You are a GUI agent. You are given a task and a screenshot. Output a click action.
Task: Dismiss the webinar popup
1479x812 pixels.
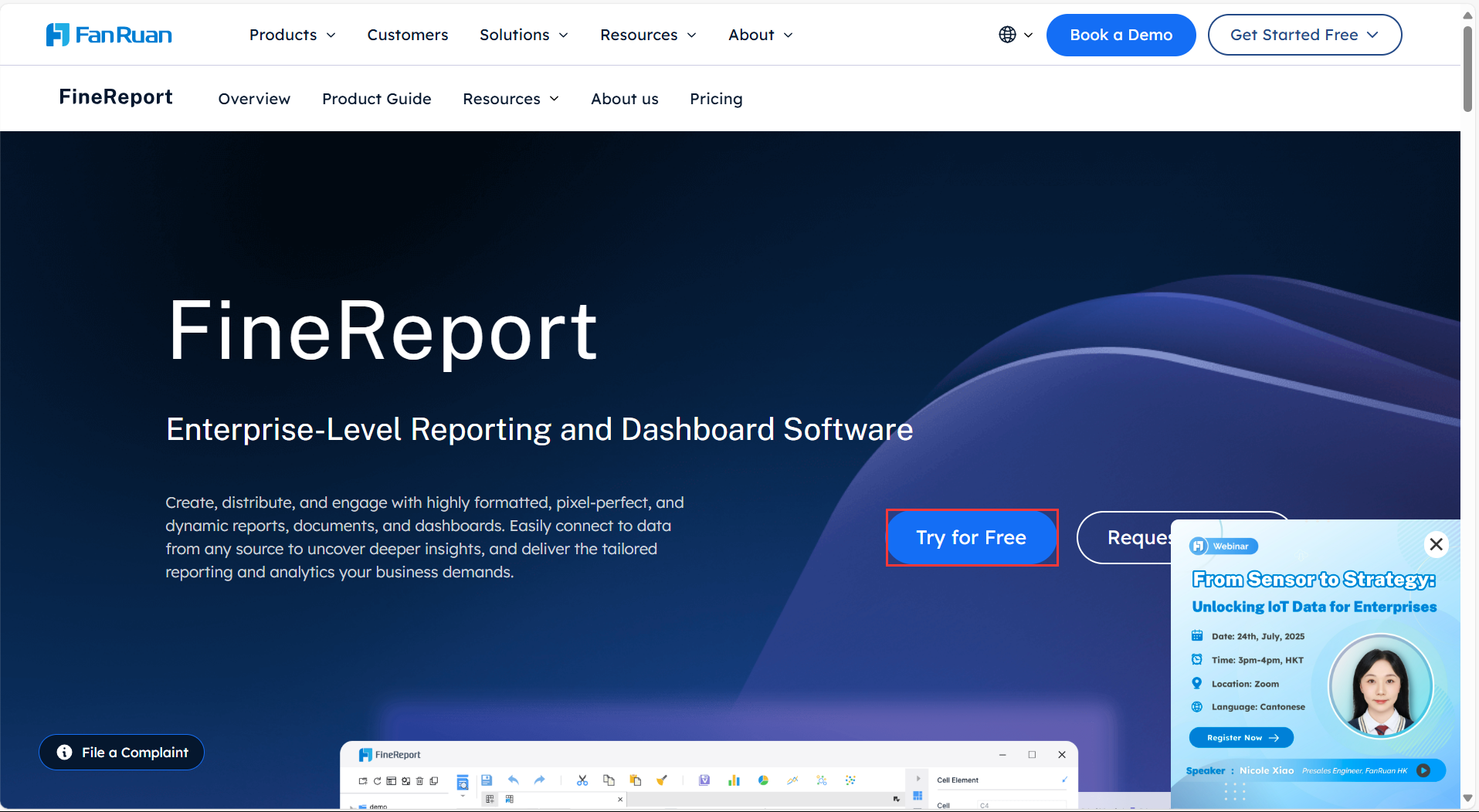coord(1436,544)
